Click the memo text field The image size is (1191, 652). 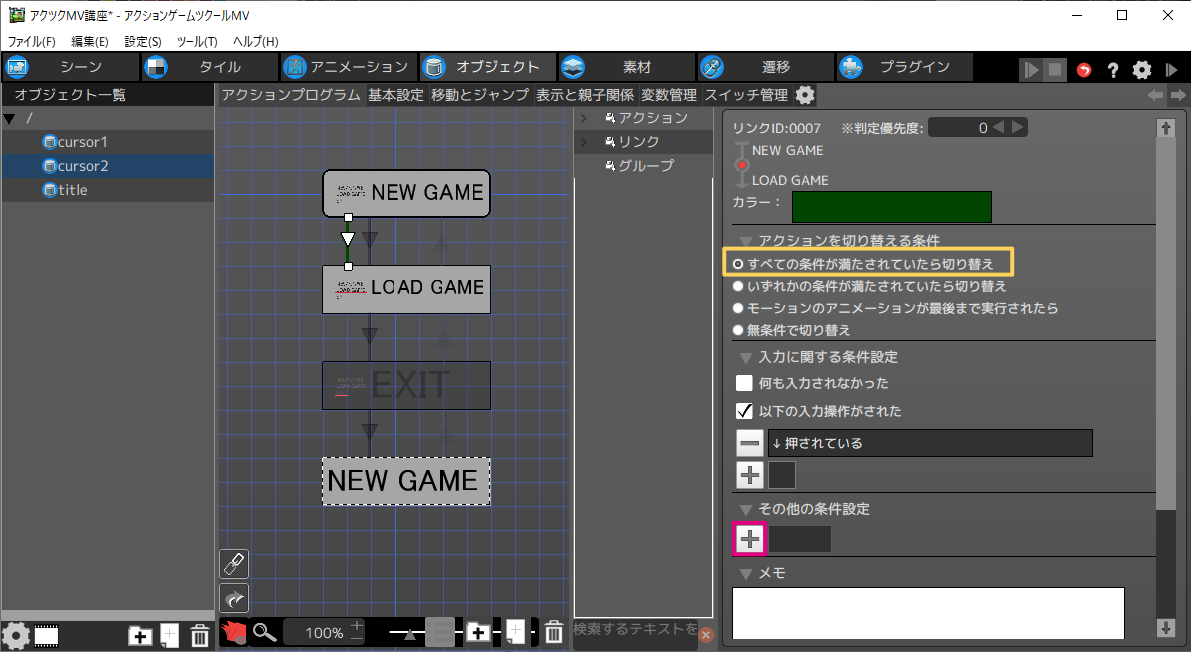pos(927,612)
